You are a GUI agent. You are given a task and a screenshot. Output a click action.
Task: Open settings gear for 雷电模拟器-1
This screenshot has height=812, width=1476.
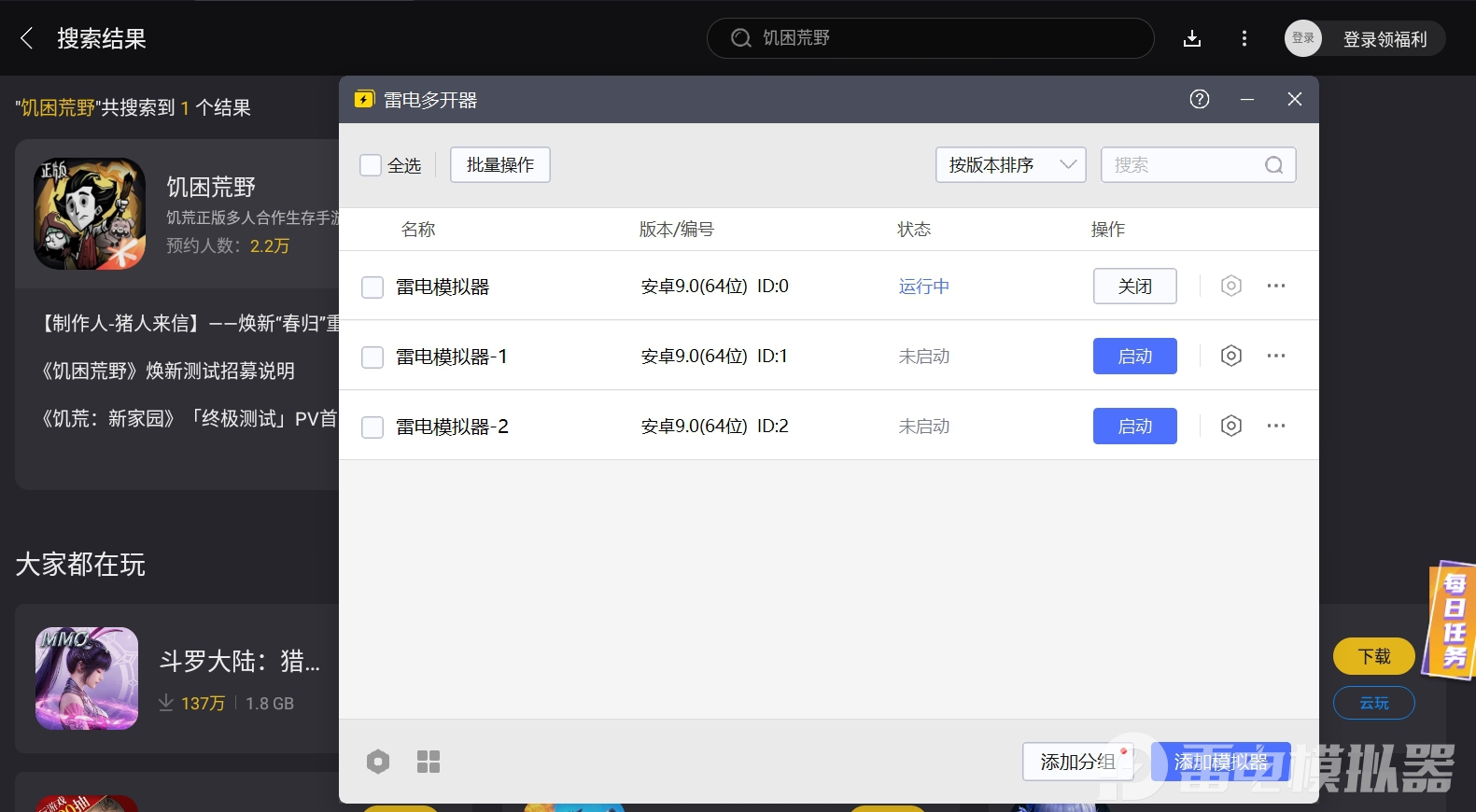click(x=1230, y=356)
